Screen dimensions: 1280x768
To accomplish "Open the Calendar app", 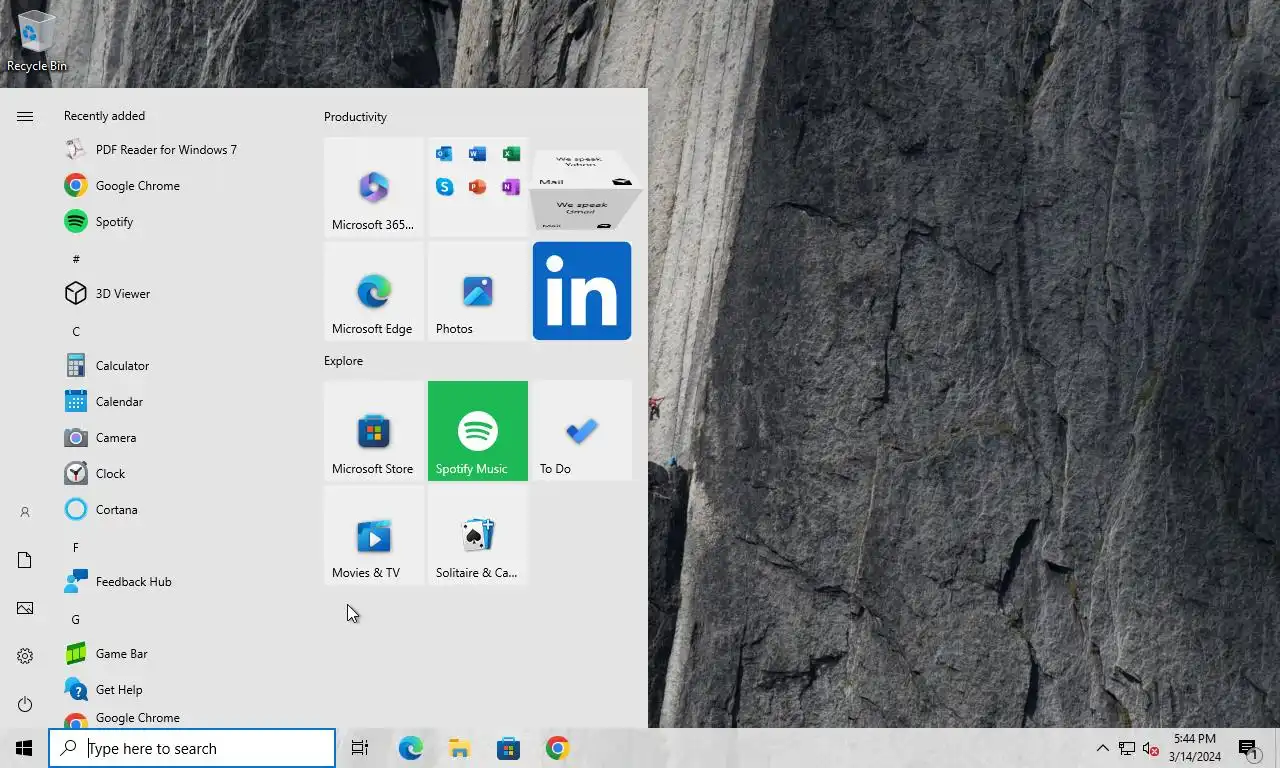I will pyautogui.click(x=180, y=402).
